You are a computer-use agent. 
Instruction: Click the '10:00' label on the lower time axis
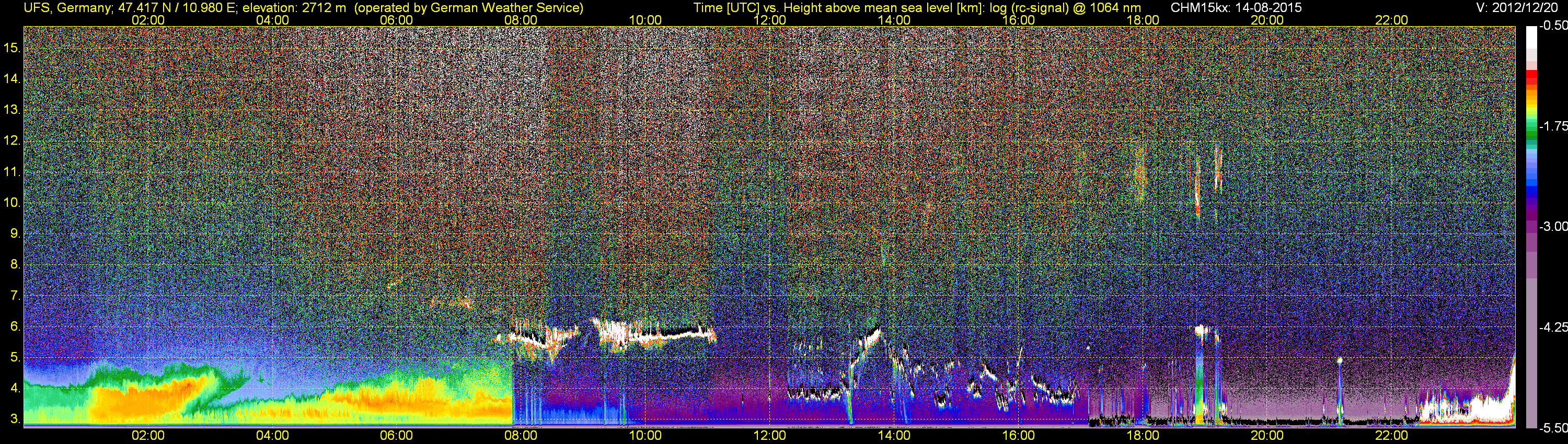(x=645, y=436)
